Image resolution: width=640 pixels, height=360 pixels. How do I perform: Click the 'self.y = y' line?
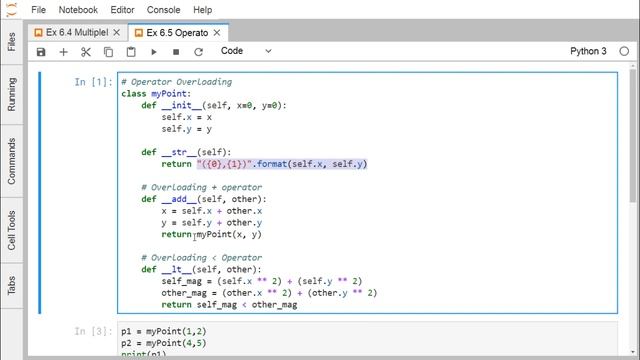(187, 129)
